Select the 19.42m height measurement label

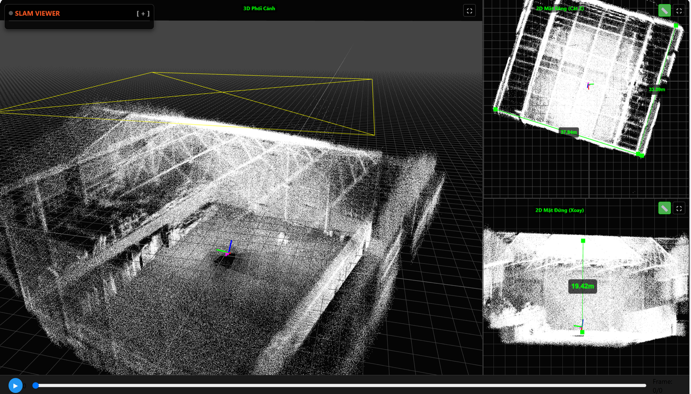pos(583,286)
